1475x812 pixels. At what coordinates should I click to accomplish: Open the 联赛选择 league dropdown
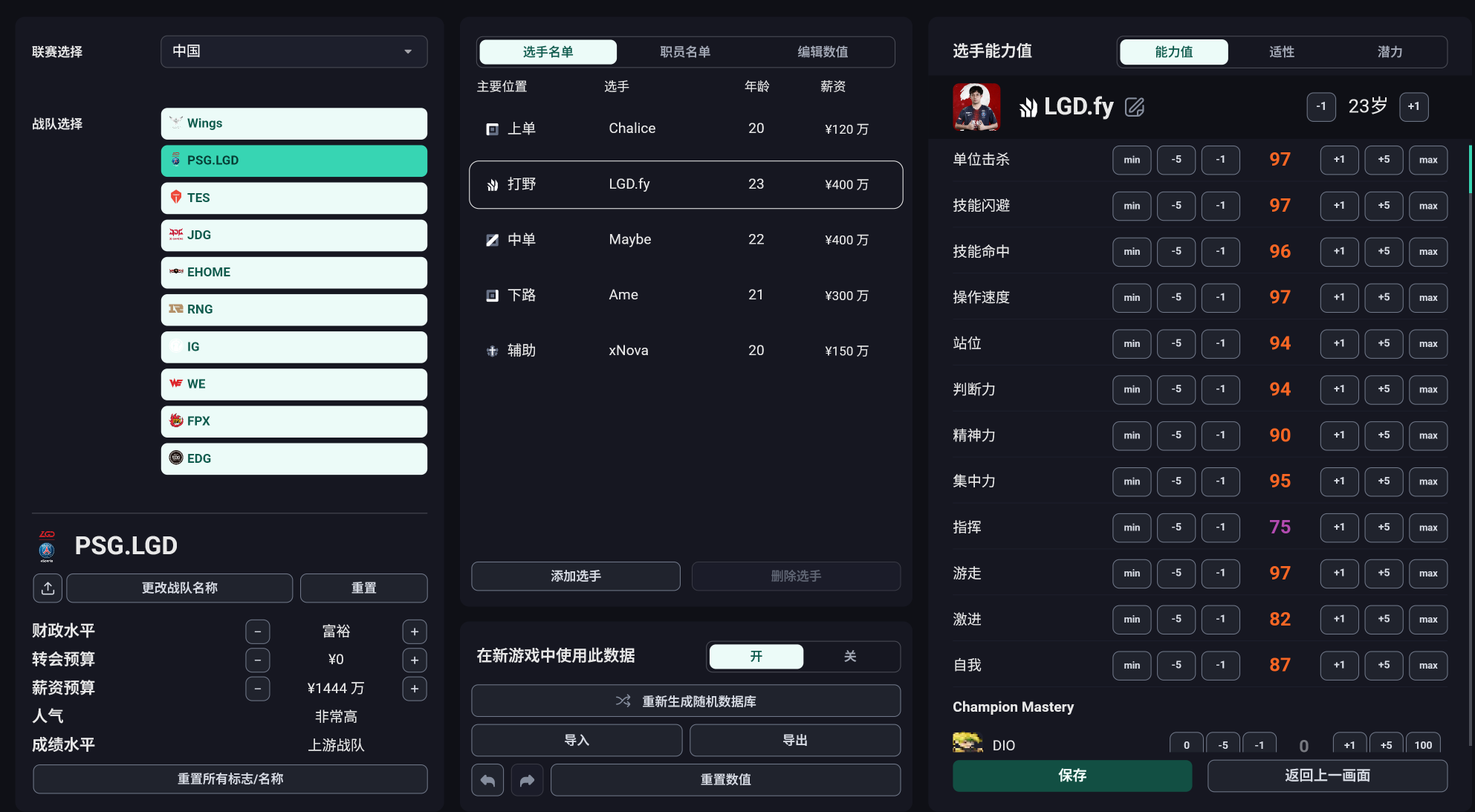[x=294, y=51]
